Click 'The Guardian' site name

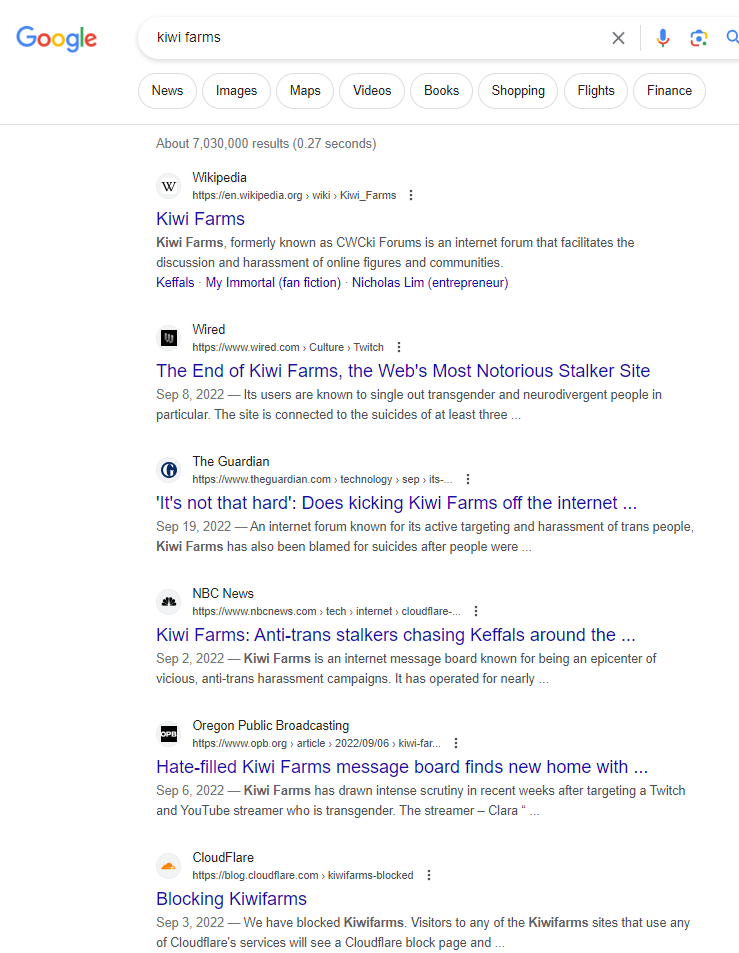(x=231, y=461)
